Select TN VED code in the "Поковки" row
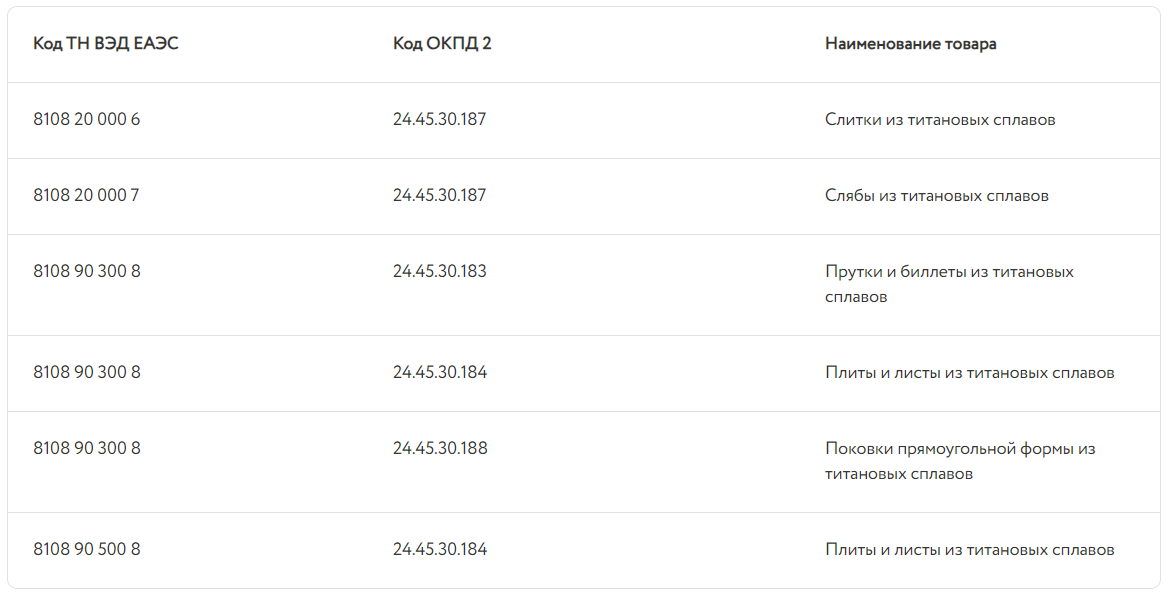This screenshot has height=597, width=1170. [x=87, y=449]
